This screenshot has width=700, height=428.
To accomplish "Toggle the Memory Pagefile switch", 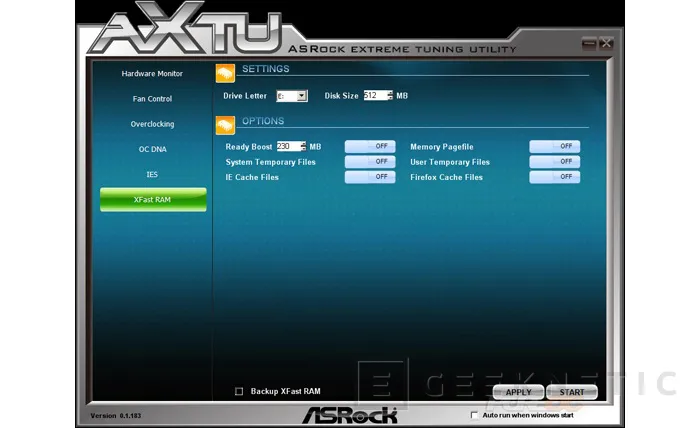I will point(554,146).
